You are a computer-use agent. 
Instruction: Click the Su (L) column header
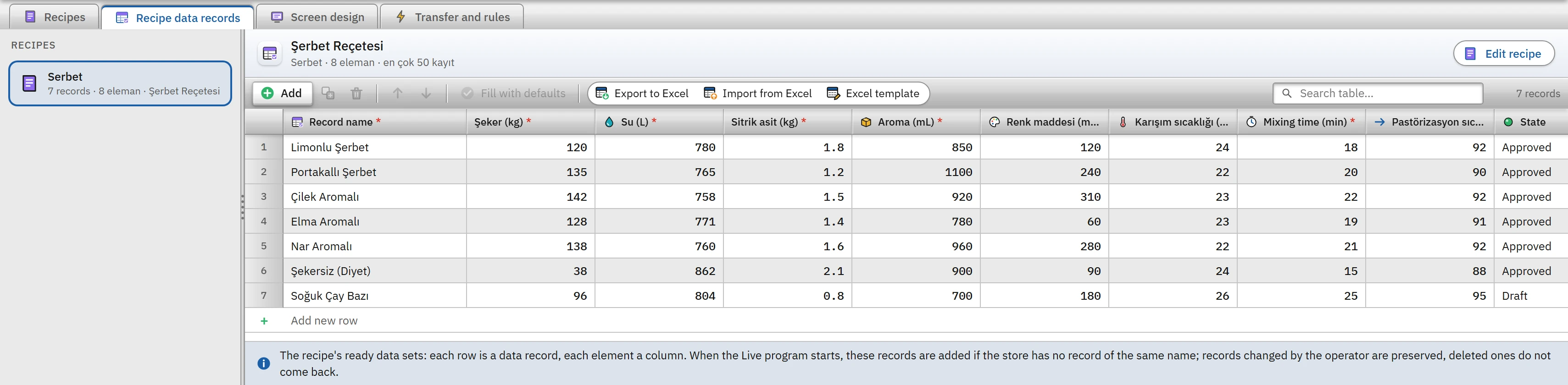click(659, 121)
